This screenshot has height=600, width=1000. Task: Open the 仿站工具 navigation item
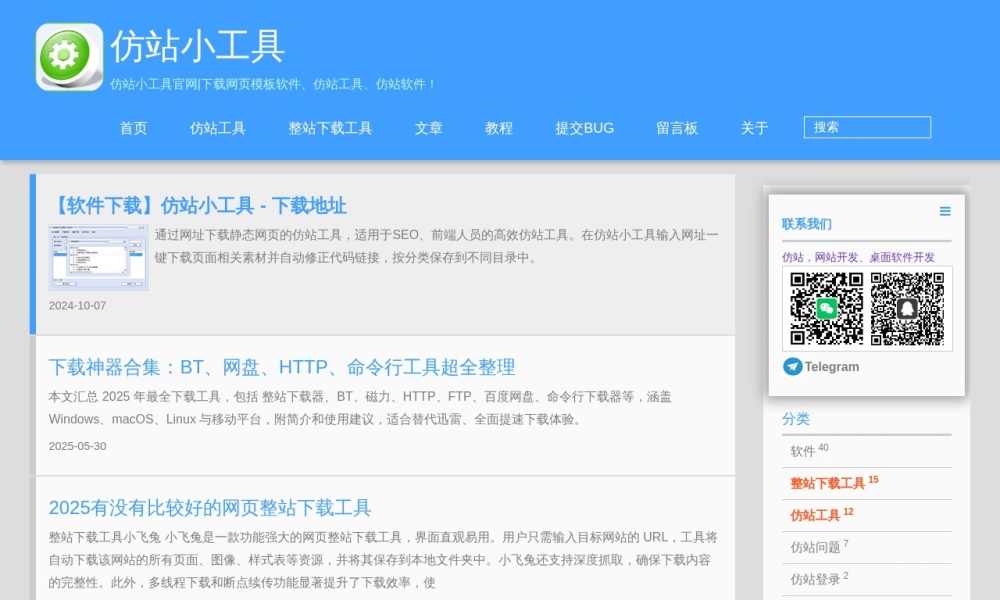pos(217,128)
